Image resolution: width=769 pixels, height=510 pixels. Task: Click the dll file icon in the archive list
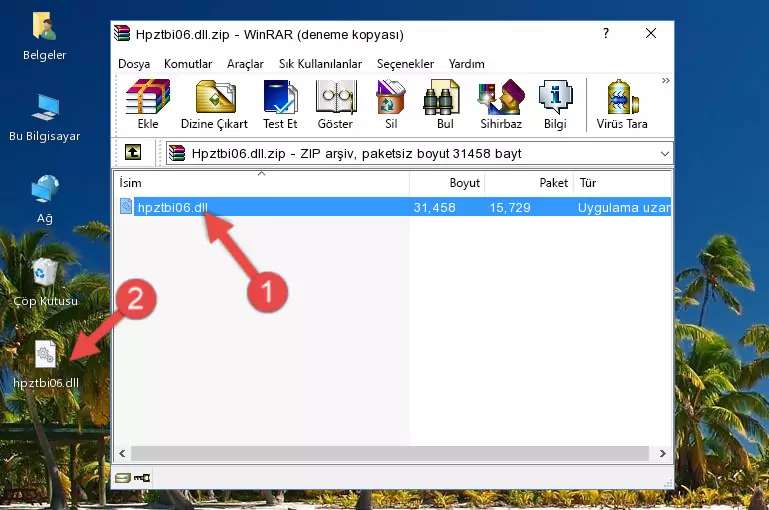coord(126,206)
